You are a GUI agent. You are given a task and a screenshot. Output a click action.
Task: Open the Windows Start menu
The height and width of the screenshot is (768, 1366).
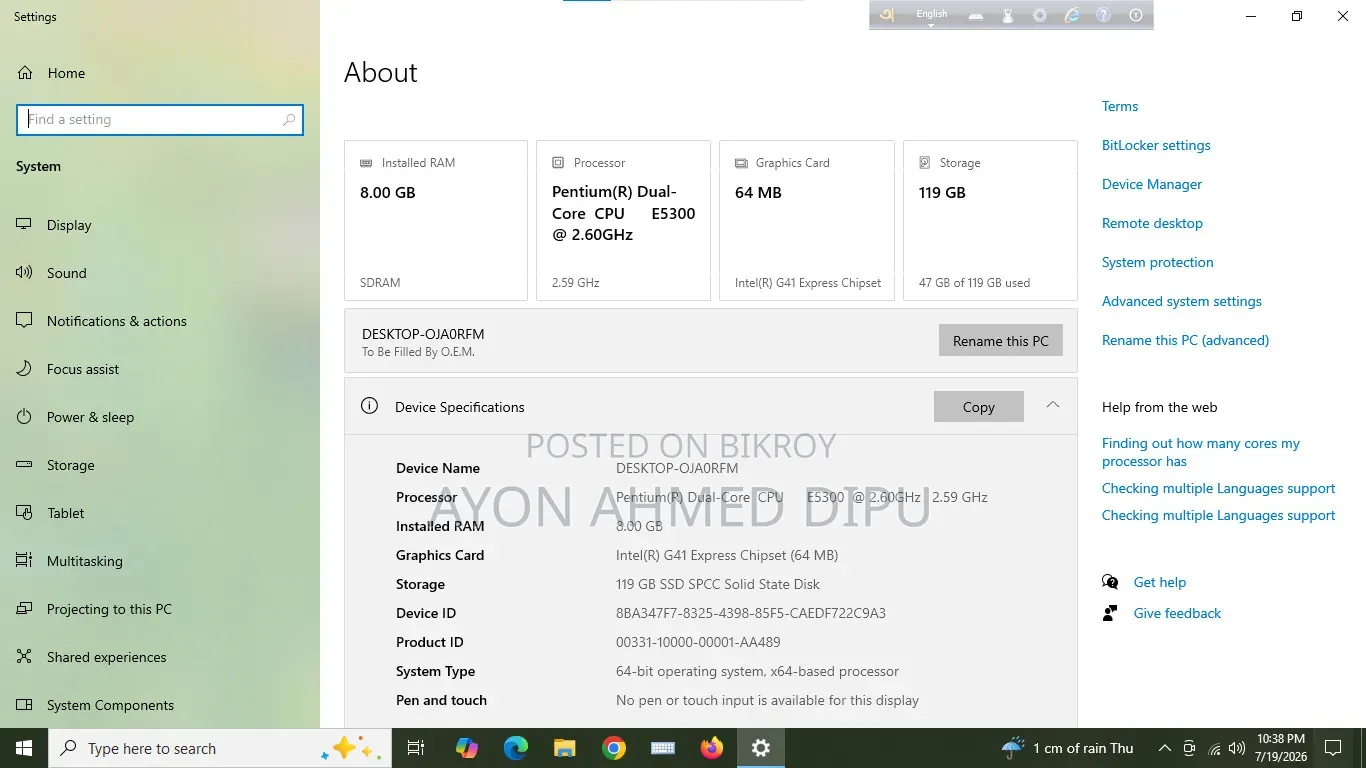pos(24,748)
